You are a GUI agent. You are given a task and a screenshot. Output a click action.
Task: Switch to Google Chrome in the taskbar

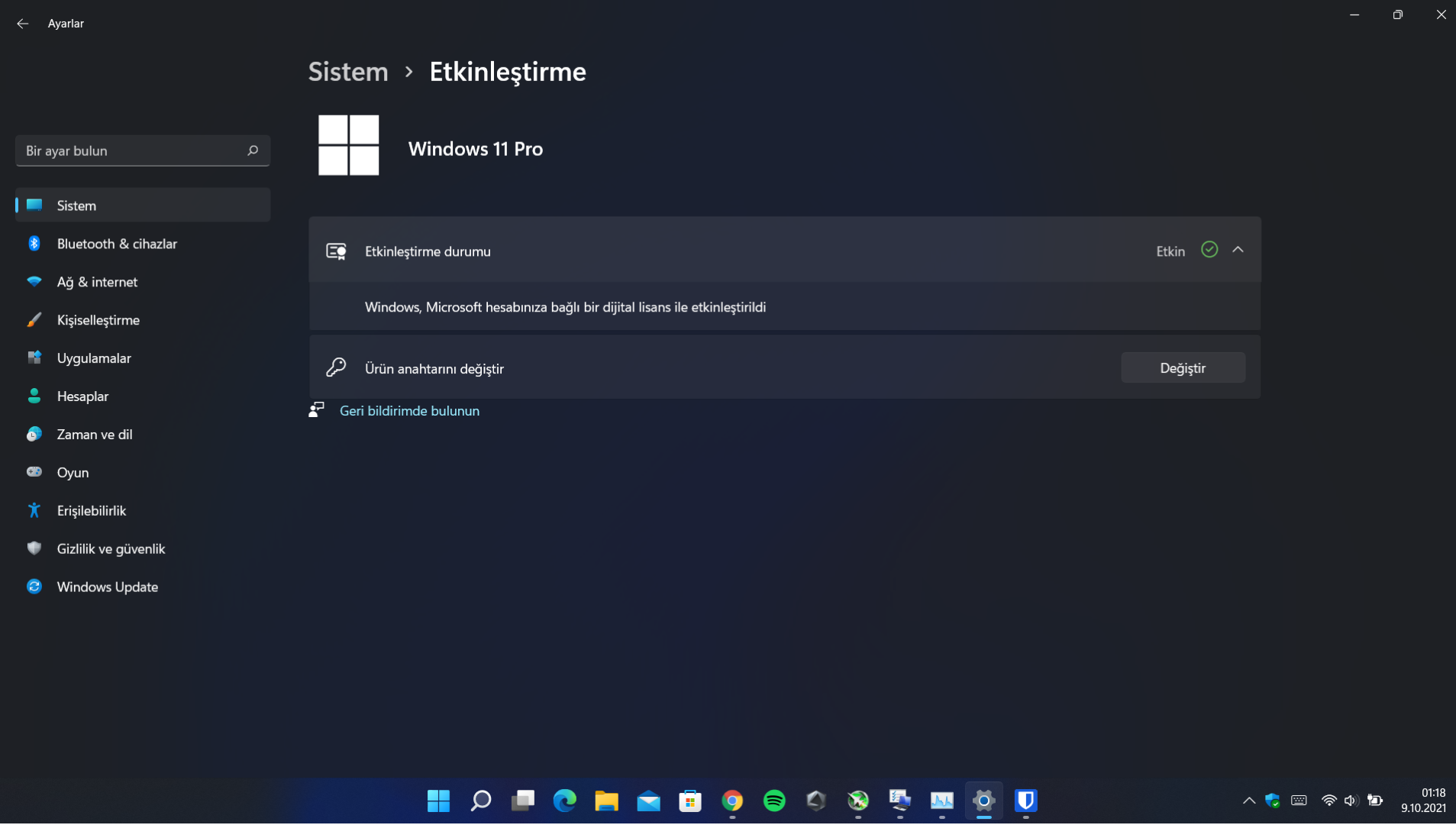pos(732,801)
